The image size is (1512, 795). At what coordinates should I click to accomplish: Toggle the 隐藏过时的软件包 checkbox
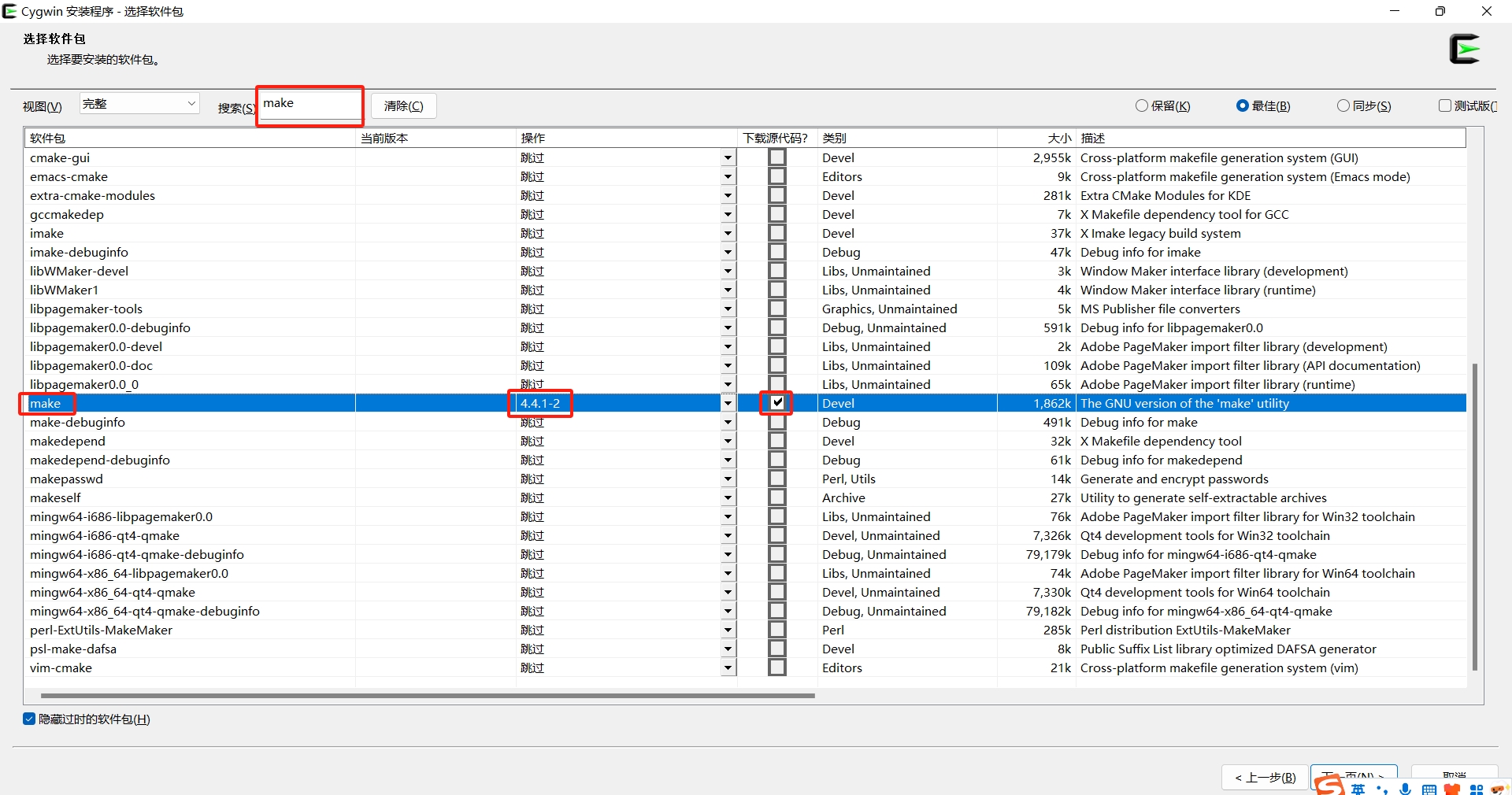point(30,719)
